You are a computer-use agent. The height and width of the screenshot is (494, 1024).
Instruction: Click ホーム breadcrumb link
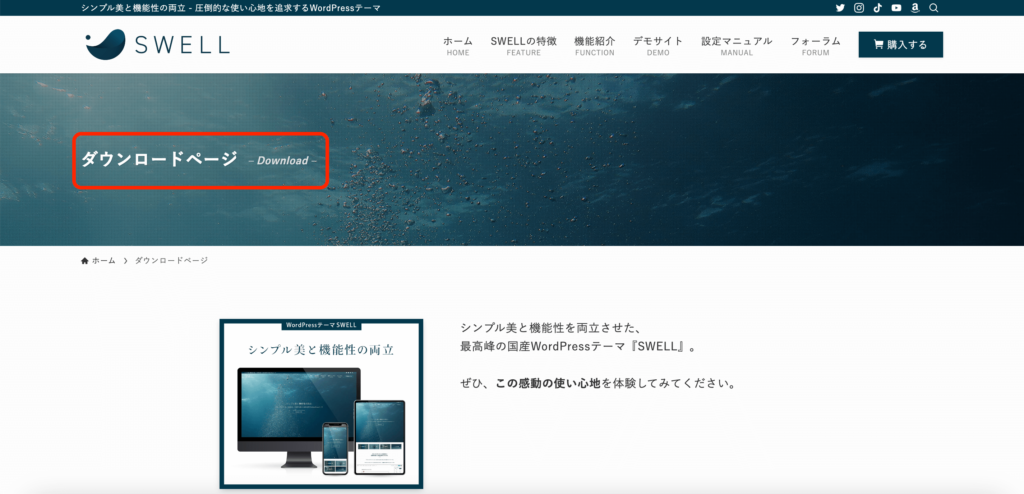click(x=103, y=261)
